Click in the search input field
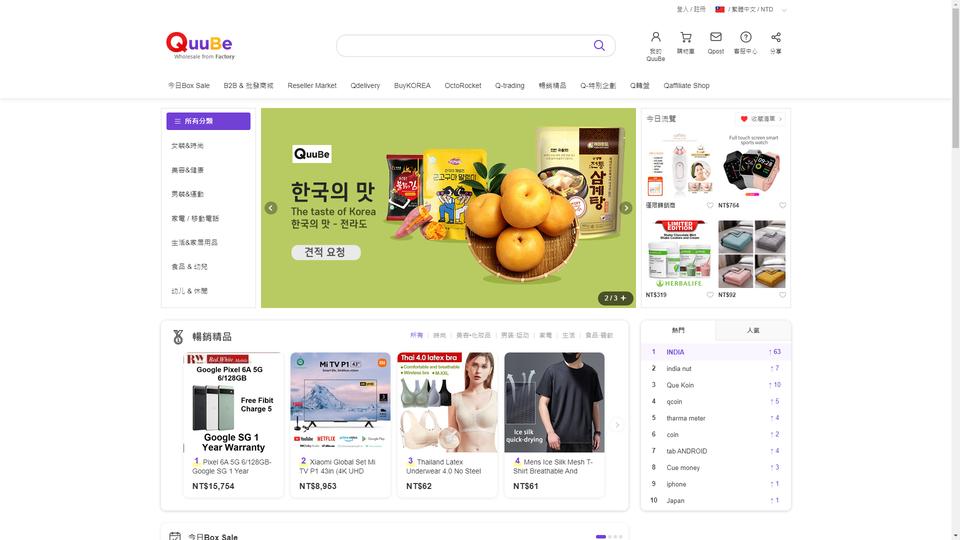The image size is (960, 540). (464, 45)
